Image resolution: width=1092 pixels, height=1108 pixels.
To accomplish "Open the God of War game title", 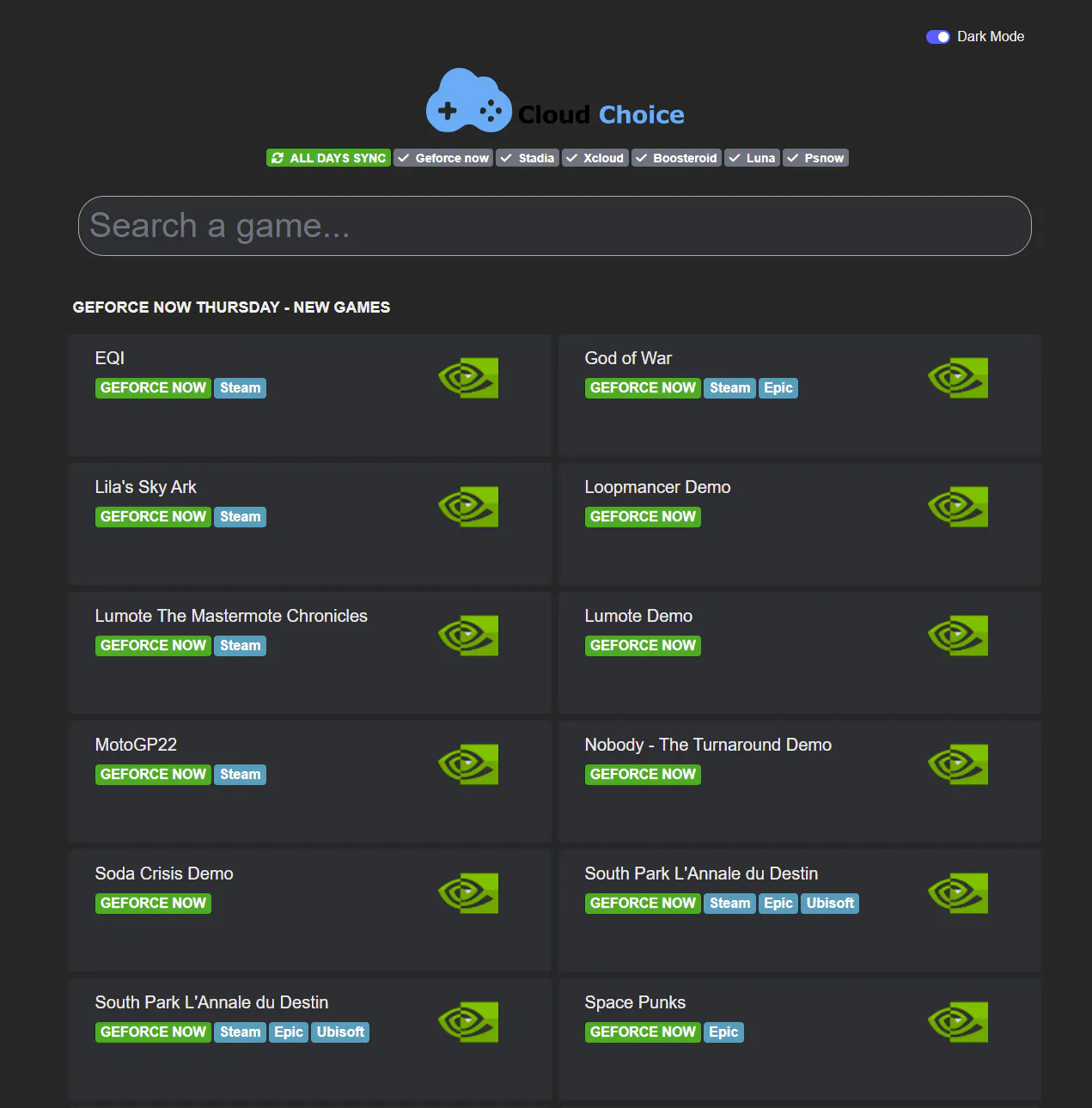I will pos(628,358).
